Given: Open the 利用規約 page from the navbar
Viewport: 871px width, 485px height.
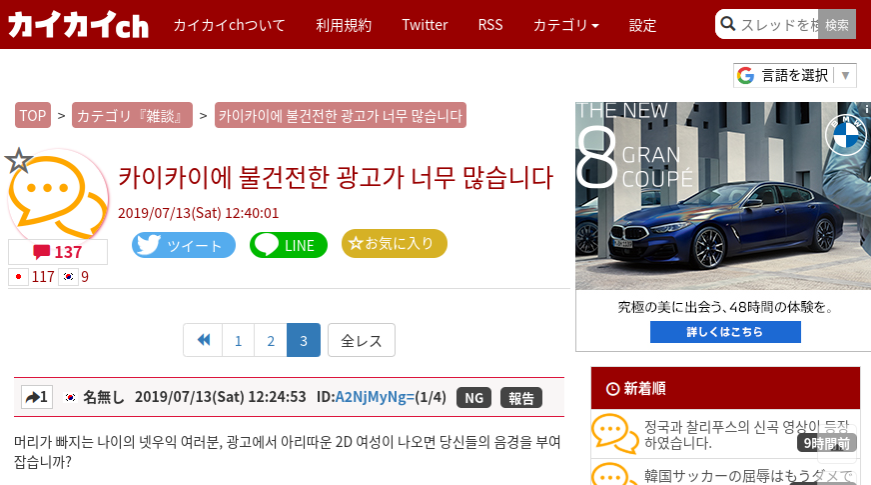Looking at the screenshot, I should point(343,25).
